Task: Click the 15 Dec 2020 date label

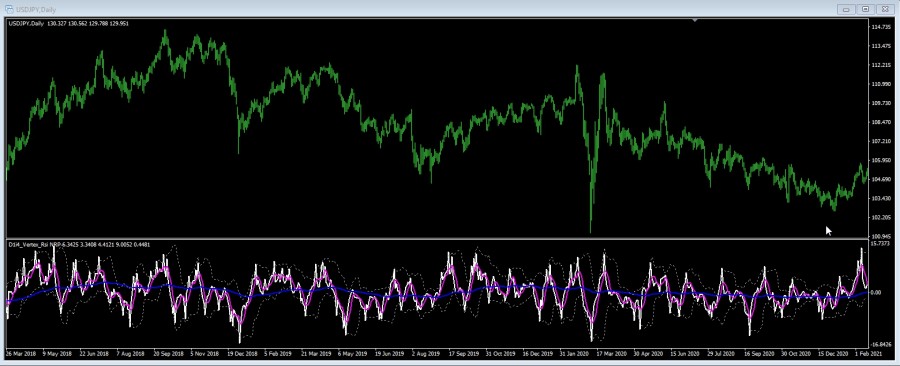Action: (x=833, y=354)
